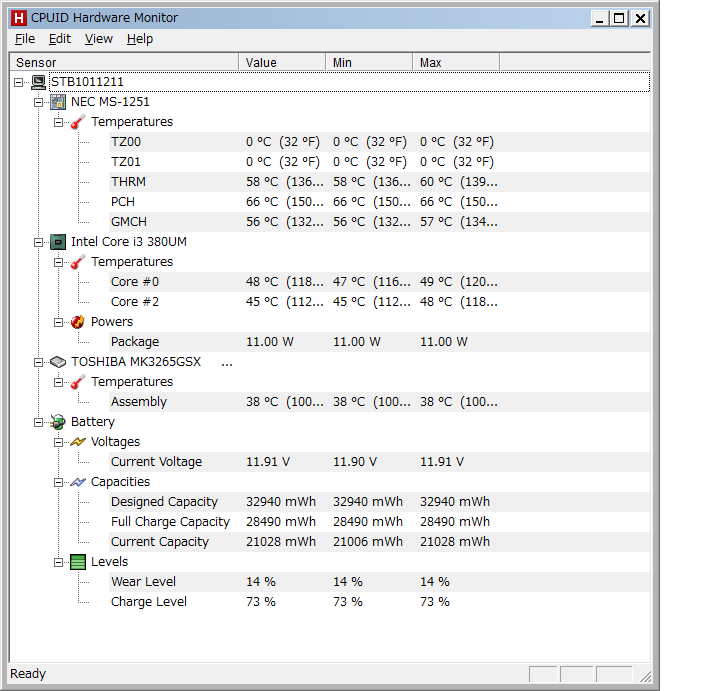
Task: Close the Hardware Monitor window
Action: [640, 18]
